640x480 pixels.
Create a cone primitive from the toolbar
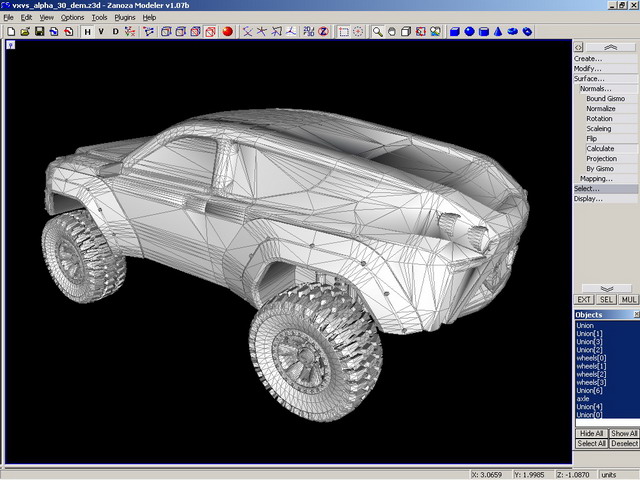[497, 31]
